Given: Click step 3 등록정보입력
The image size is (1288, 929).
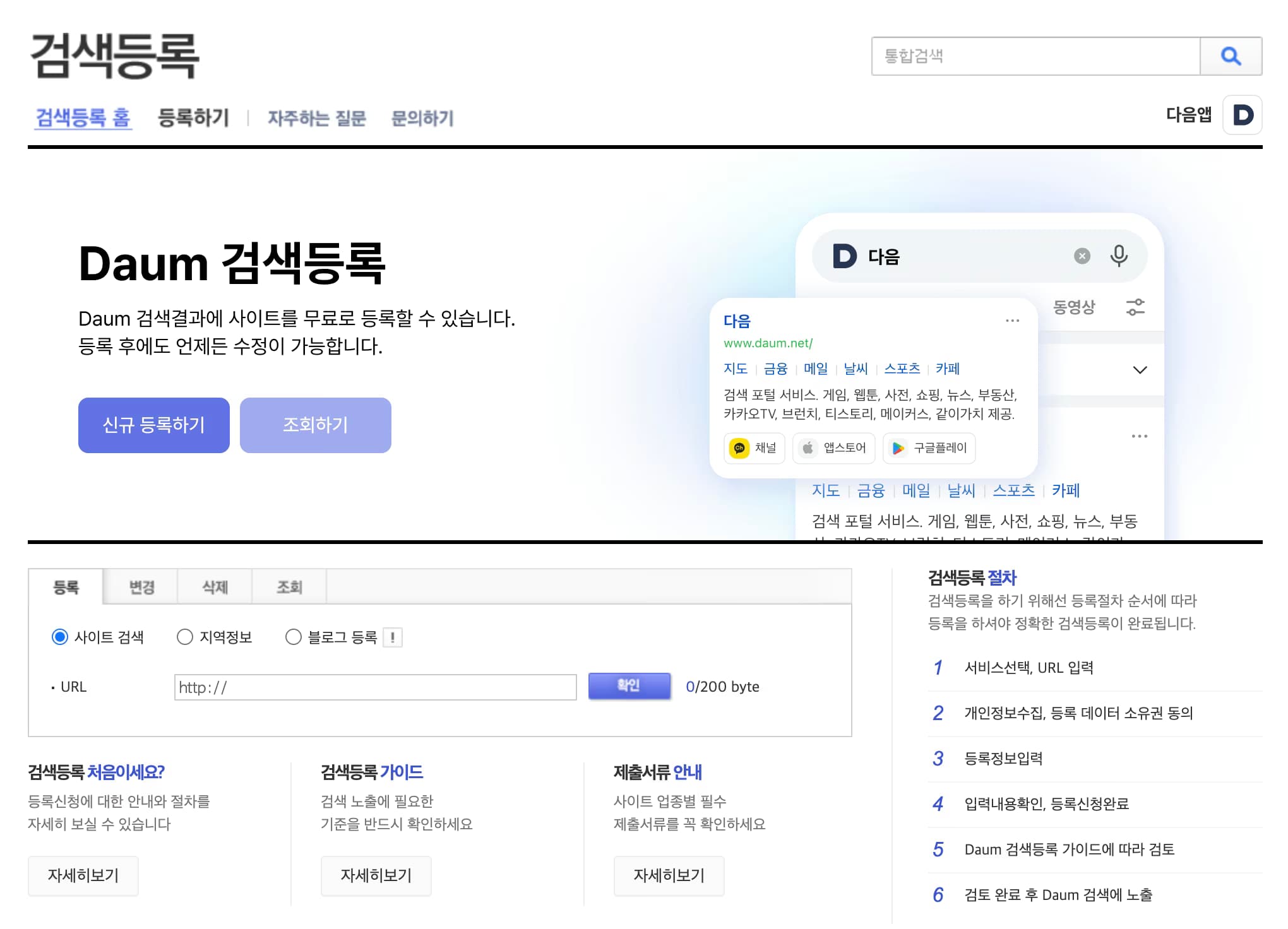Looking at the screenshot, I should tap(1003, 759).
